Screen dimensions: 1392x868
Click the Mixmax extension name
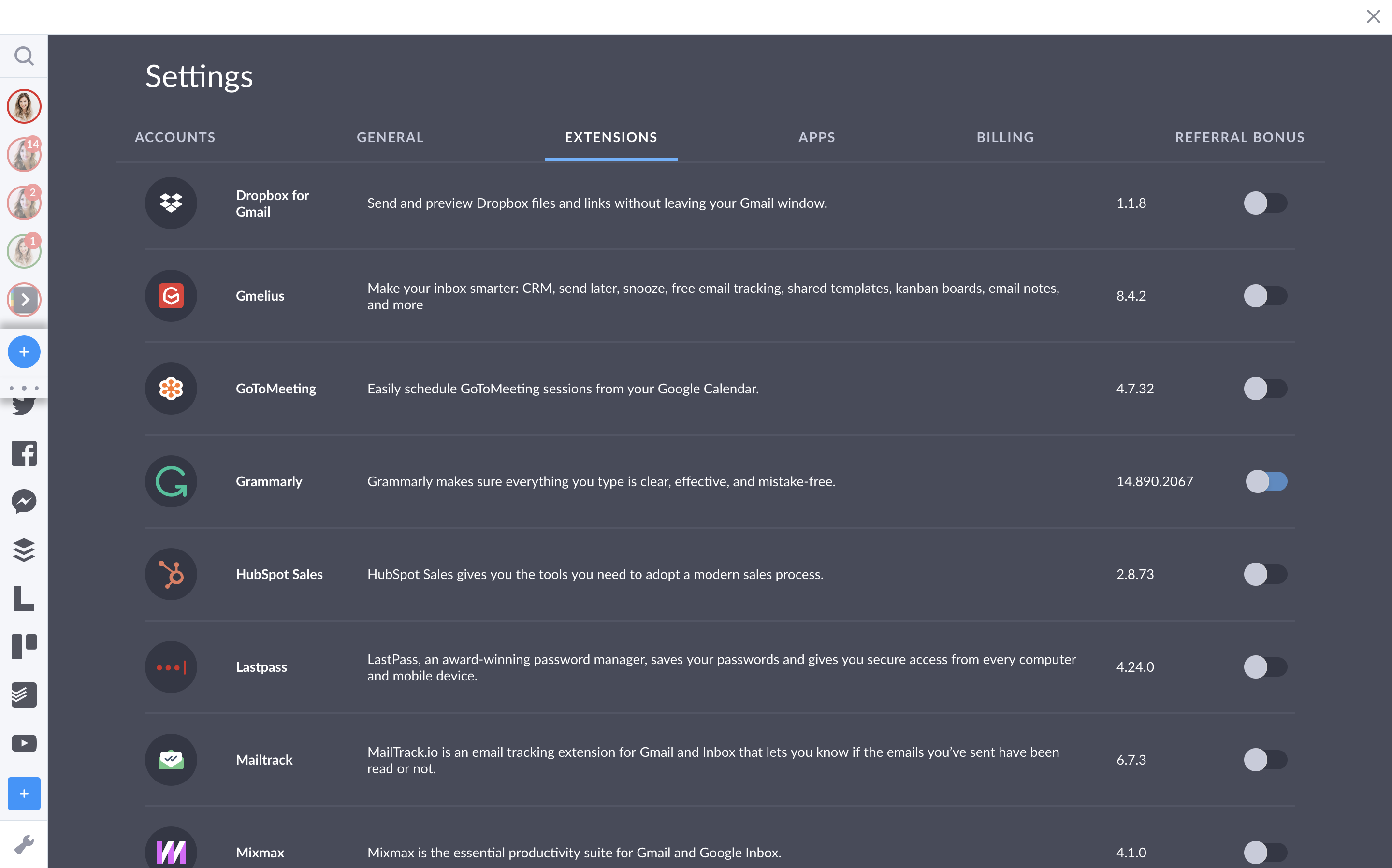click(260, 853)
